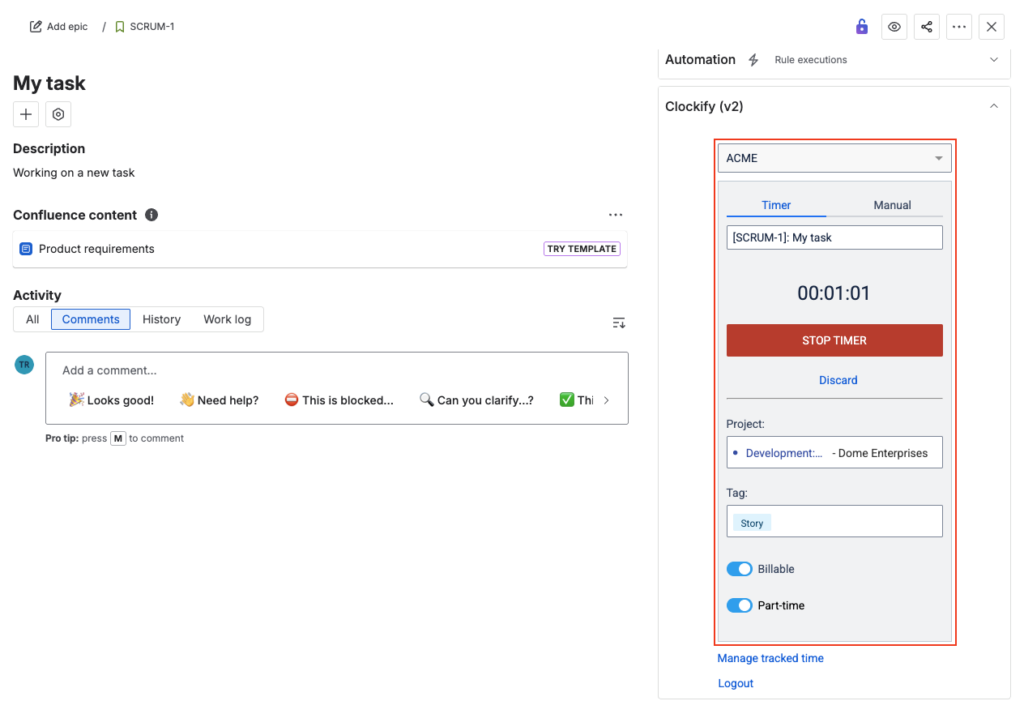The width and height of the screenshot is (1024, 701).
Task: Expand the Automation section
Action: 993,60
